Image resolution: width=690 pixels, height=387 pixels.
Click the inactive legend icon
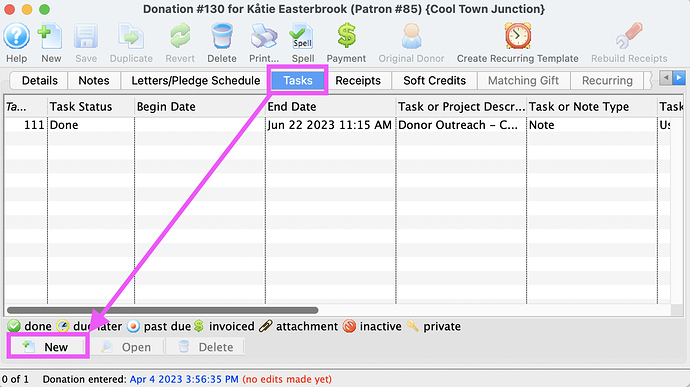[x=349, y=326]
